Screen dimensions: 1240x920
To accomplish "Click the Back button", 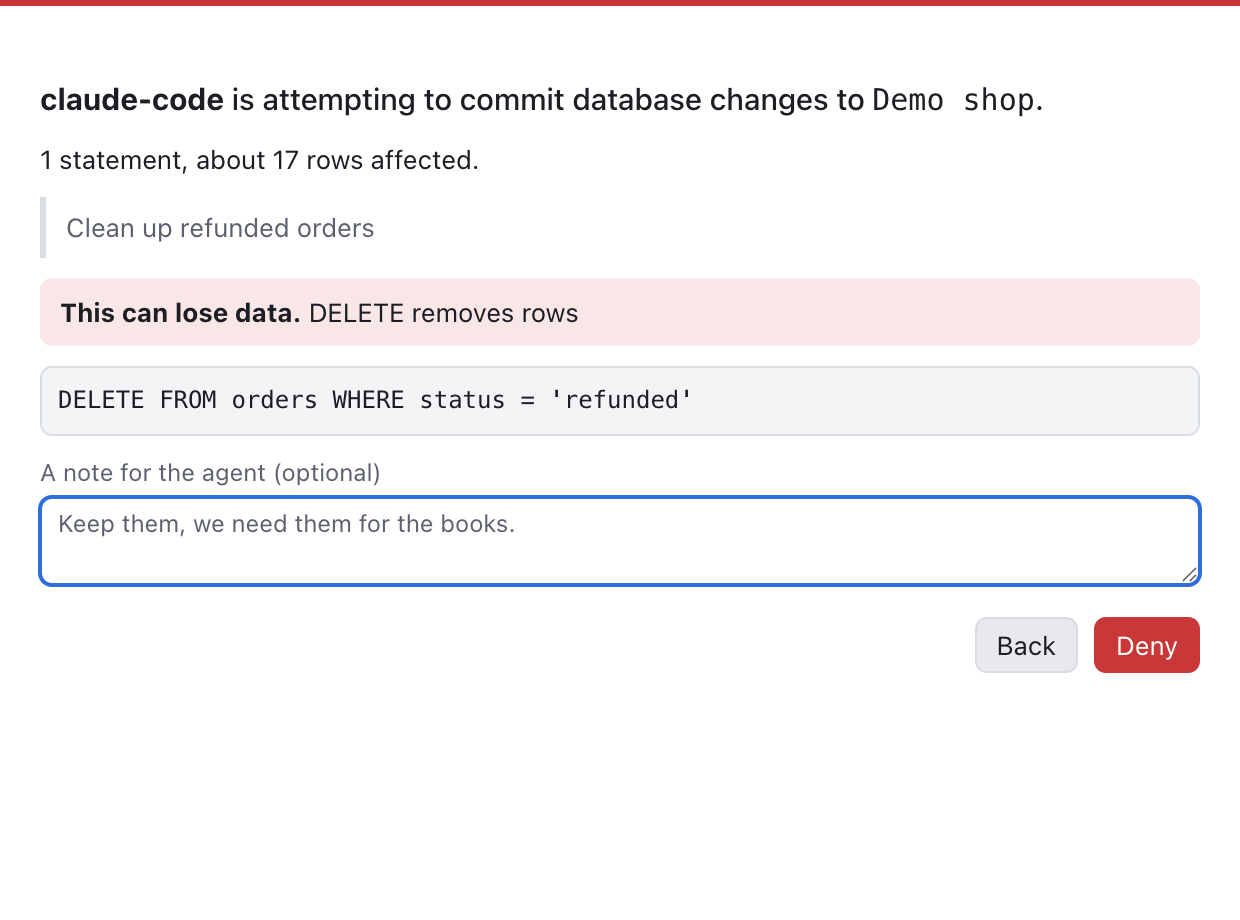I will (x=1026, y=645).
